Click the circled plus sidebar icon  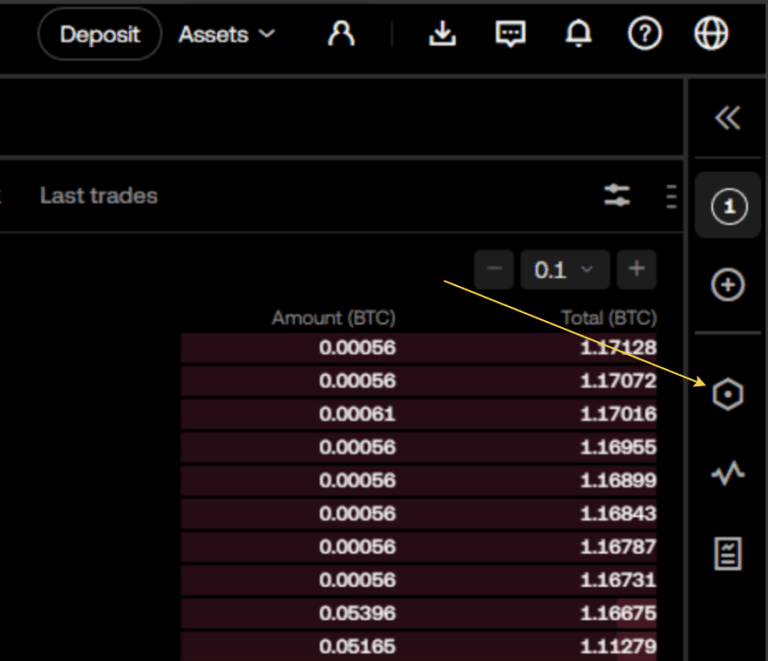(x=728, y=286)
